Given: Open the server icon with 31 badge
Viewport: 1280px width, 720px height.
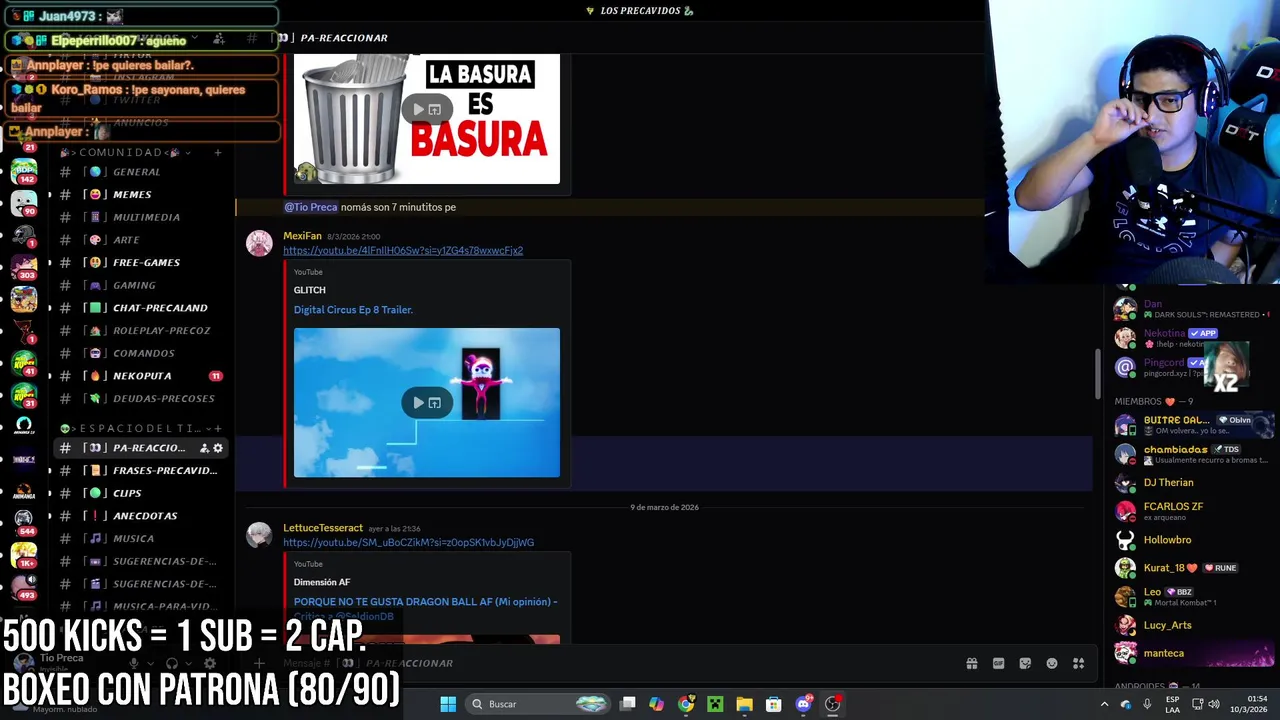Looking at the screenshot, I should click(24, 395).
